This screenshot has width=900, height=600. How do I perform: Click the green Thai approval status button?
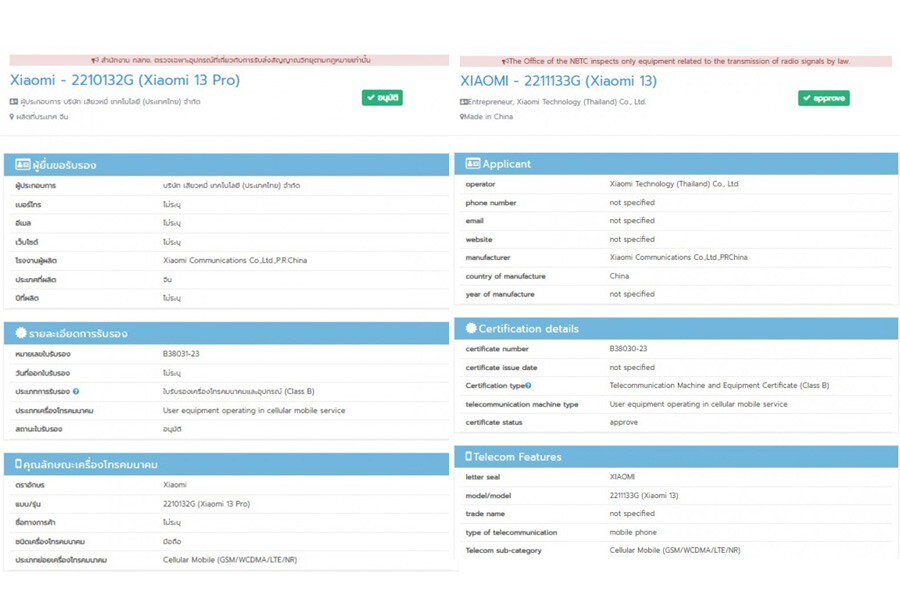click(x=382, y=98)
